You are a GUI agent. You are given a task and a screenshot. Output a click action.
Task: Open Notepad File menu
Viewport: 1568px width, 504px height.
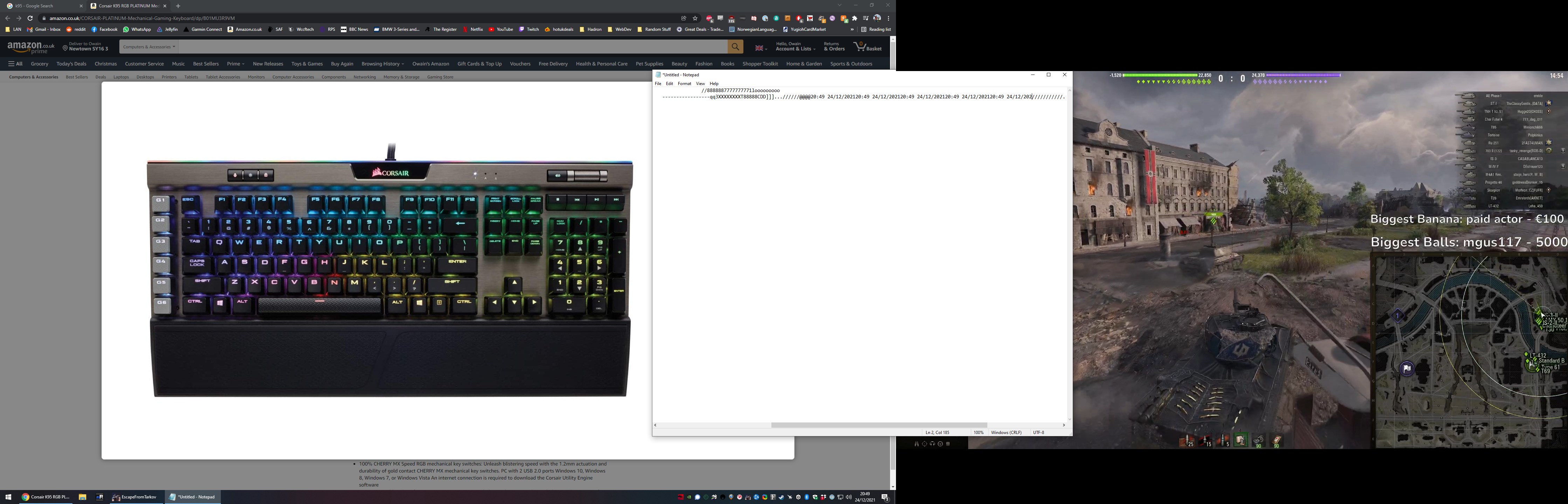658,84
